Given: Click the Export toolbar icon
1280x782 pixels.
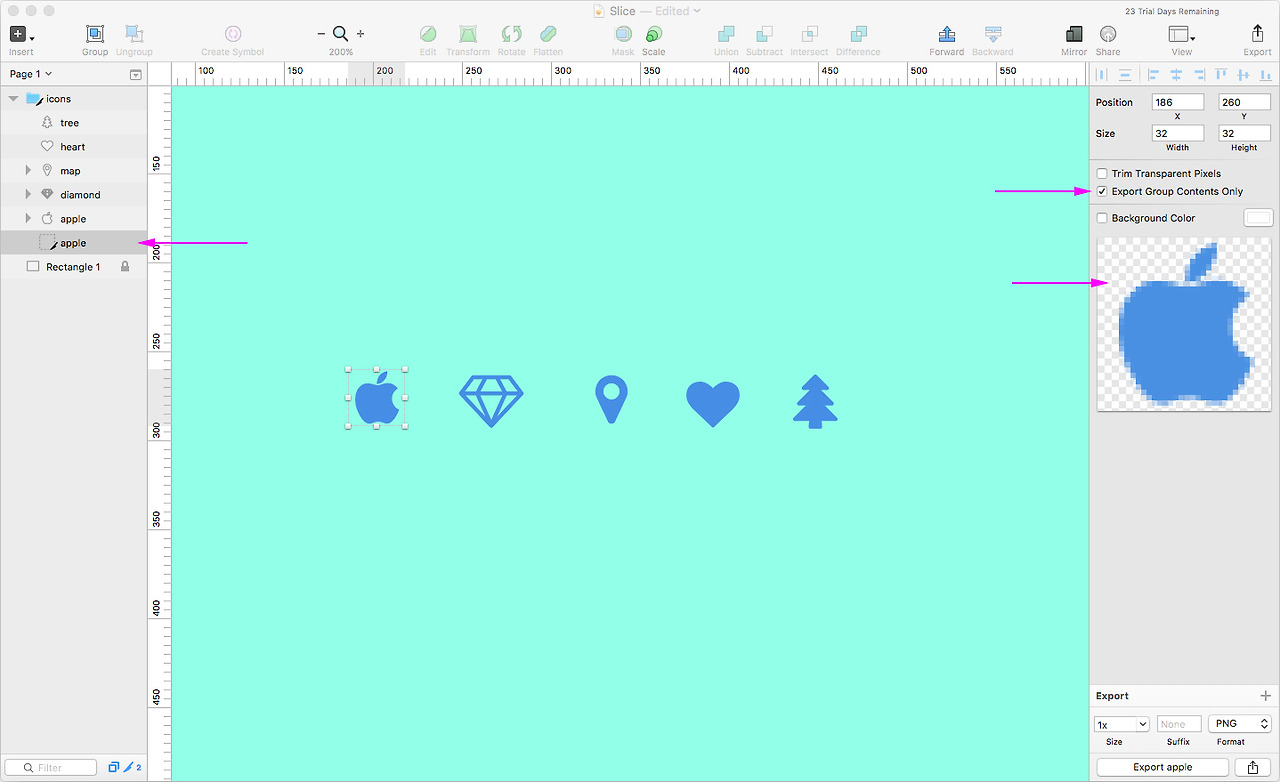Looking at the screenshot, I should tap(1258, 34).
